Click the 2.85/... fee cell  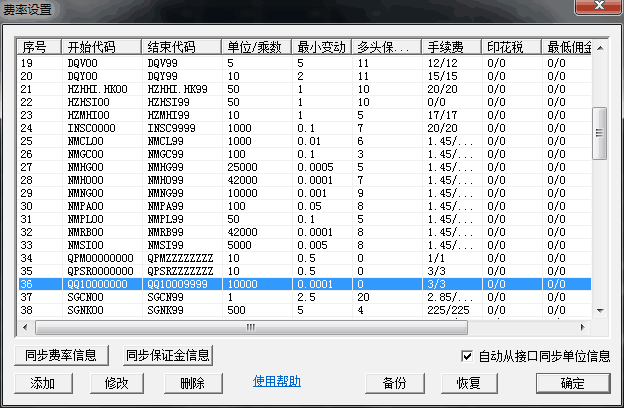pyautogui.click(x=450, y=297)
